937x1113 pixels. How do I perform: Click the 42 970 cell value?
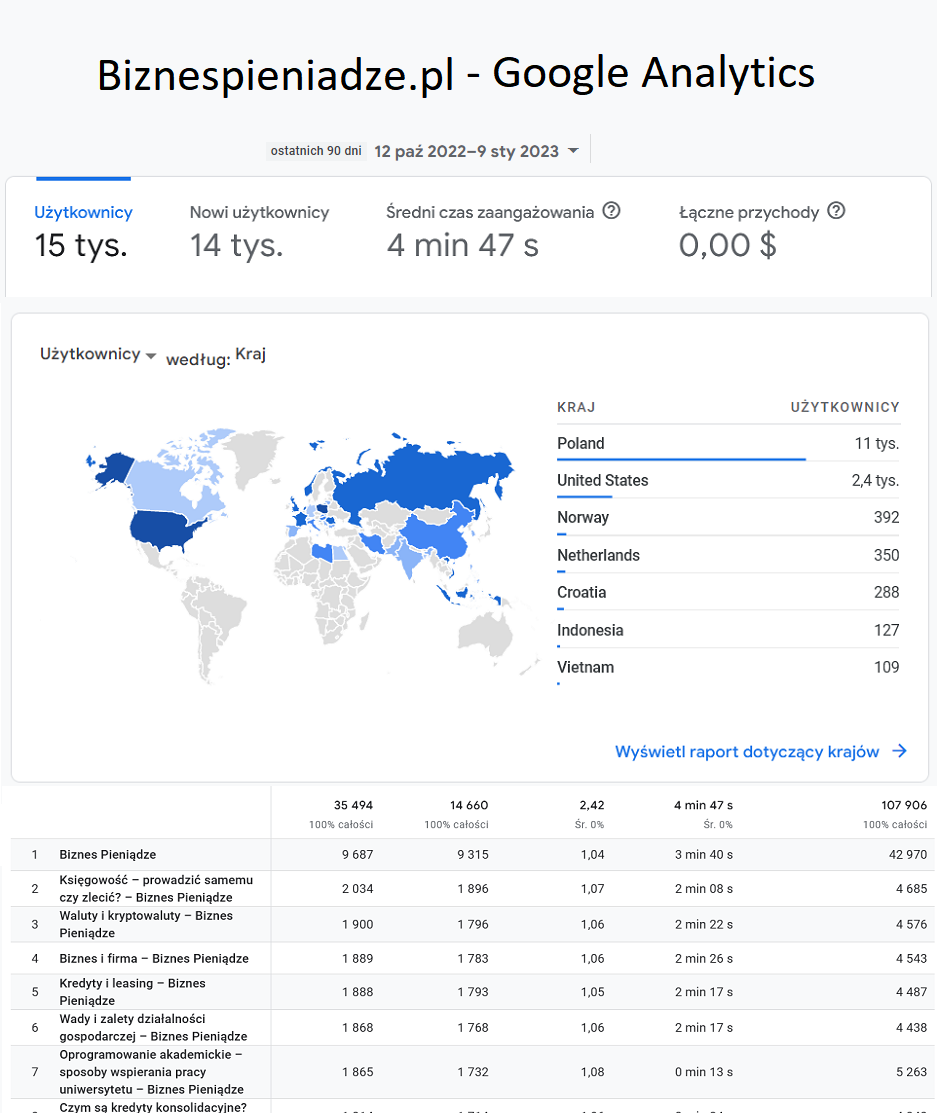(x=908, y=855)
